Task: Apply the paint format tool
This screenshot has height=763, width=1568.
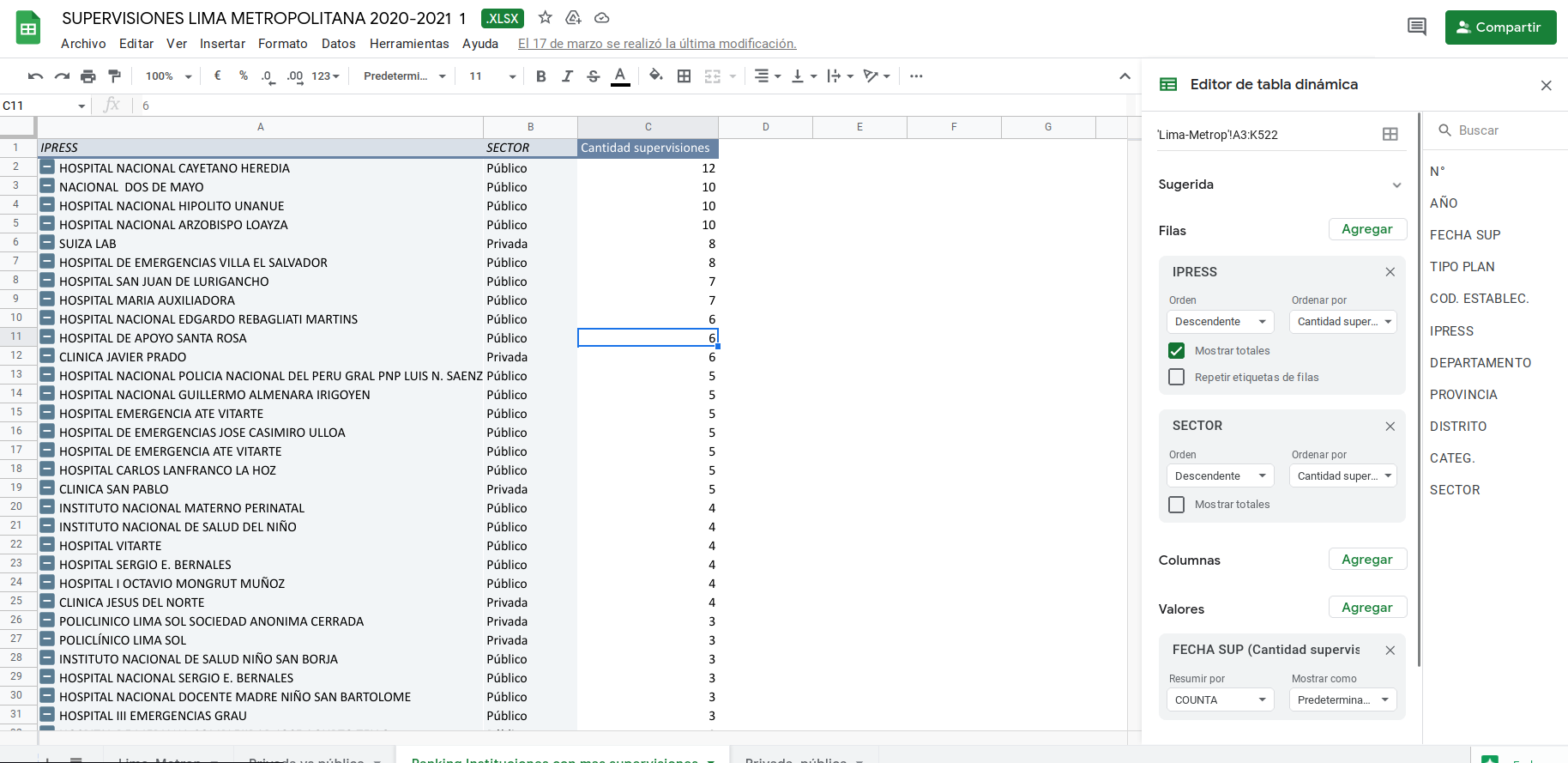Action: [x=114, y=76]
